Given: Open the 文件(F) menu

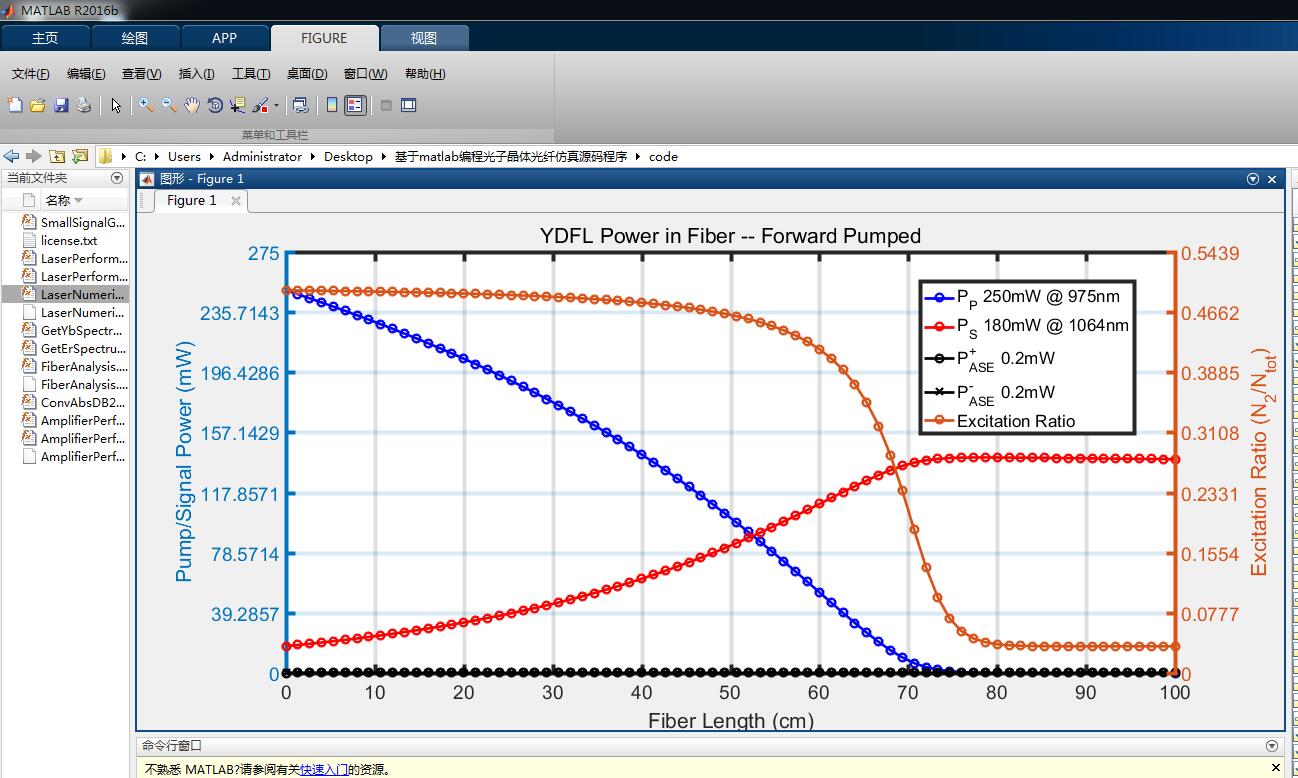Looking at the screenshot, I should (31, 74).
